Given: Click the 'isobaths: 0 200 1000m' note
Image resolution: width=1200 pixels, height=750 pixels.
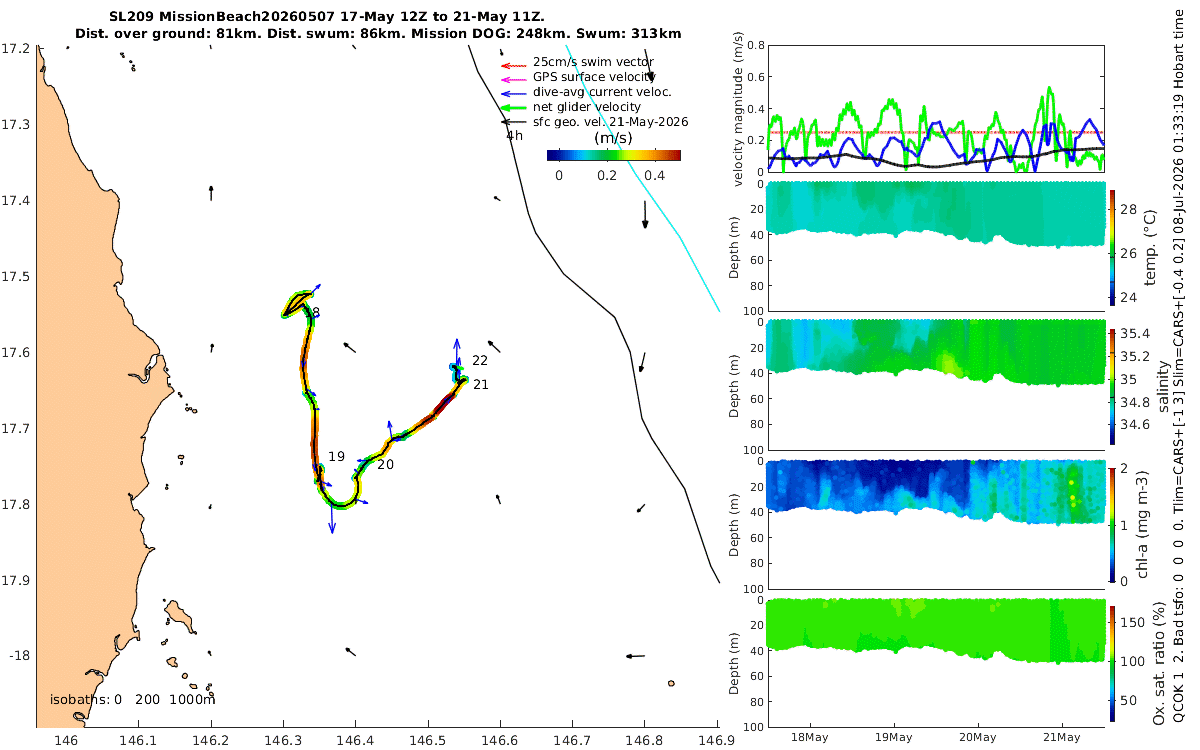Looking at the screenshot, I should tap(132, 699).
